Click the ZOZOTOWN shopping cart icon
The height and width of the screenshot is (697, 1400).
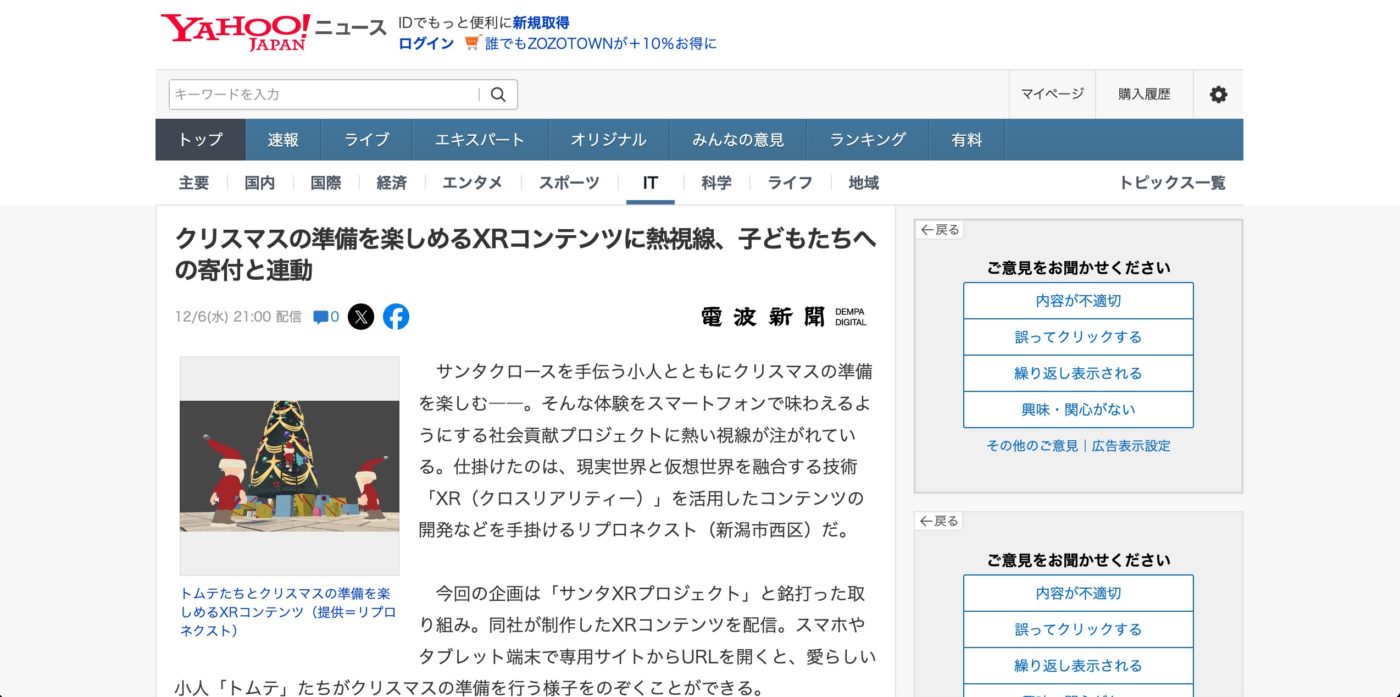[473, 43]
